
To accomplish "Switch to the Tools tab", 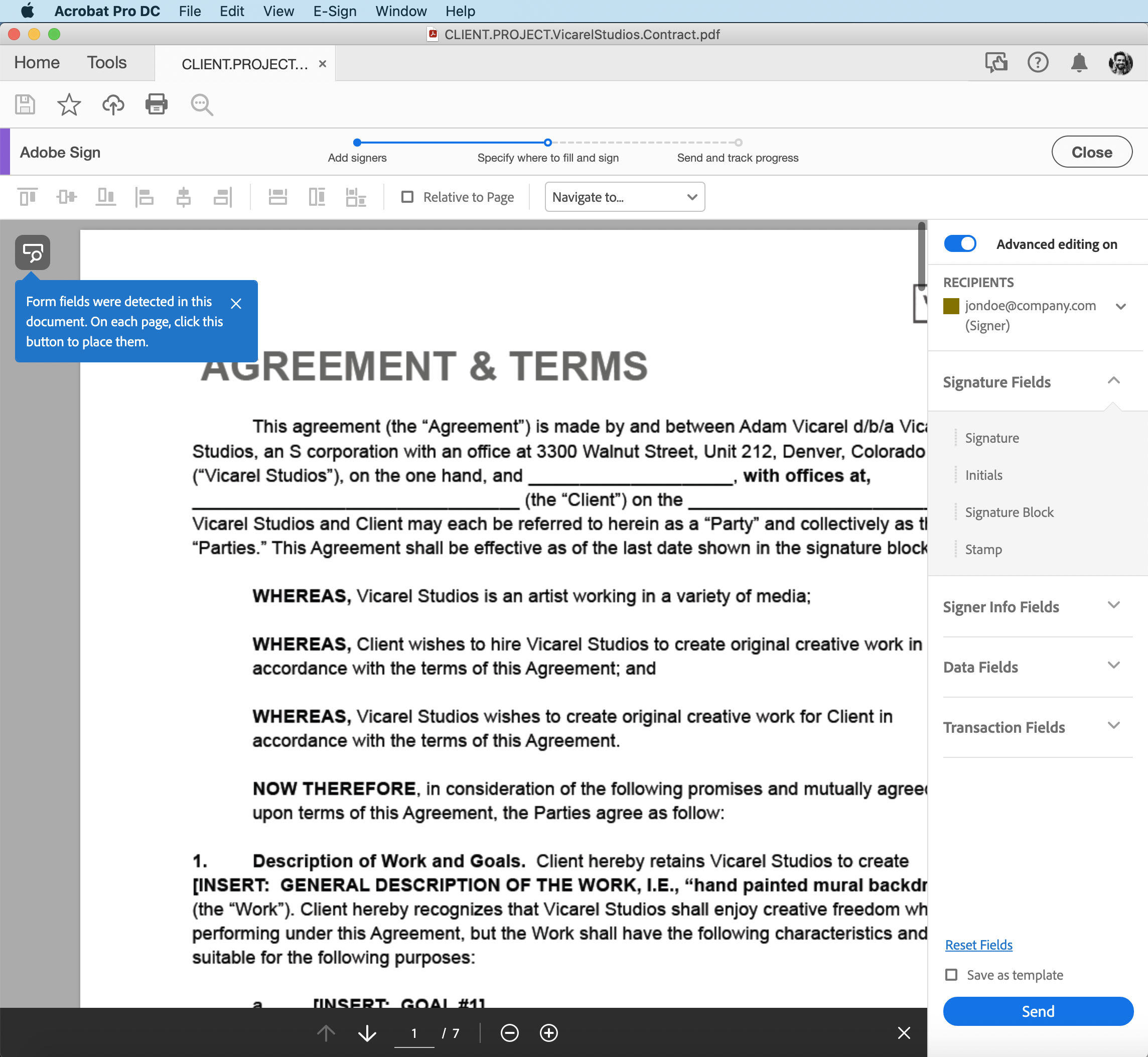I will [106, 62].
